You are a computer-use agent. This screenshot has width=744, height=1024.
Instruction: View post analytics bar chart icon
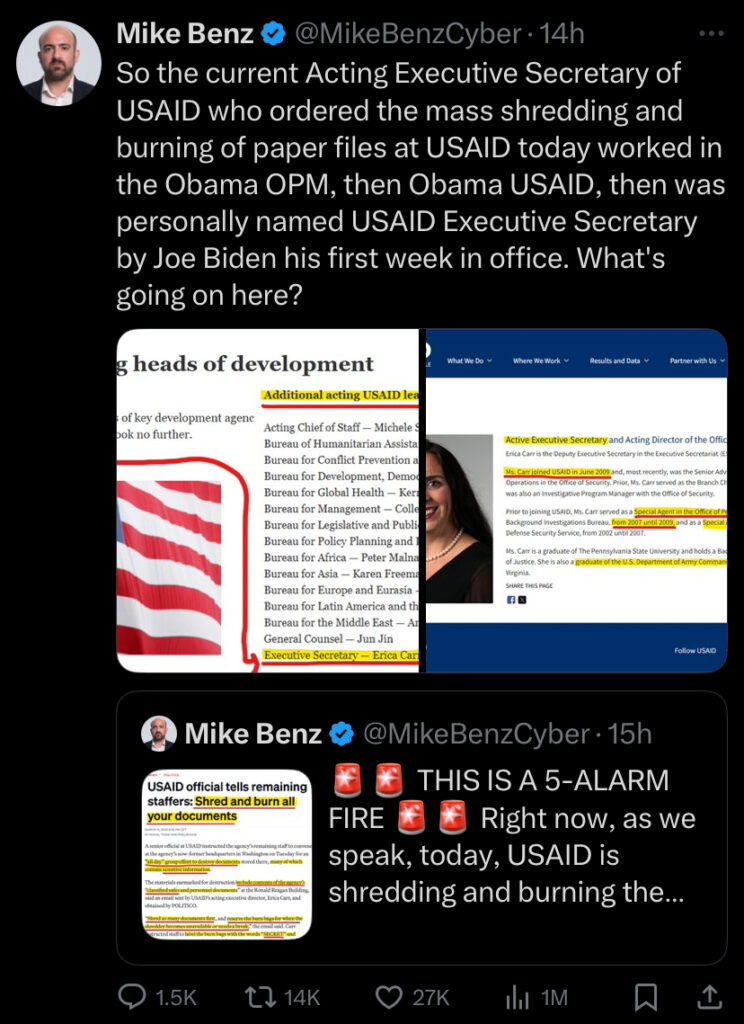point(517,997)
